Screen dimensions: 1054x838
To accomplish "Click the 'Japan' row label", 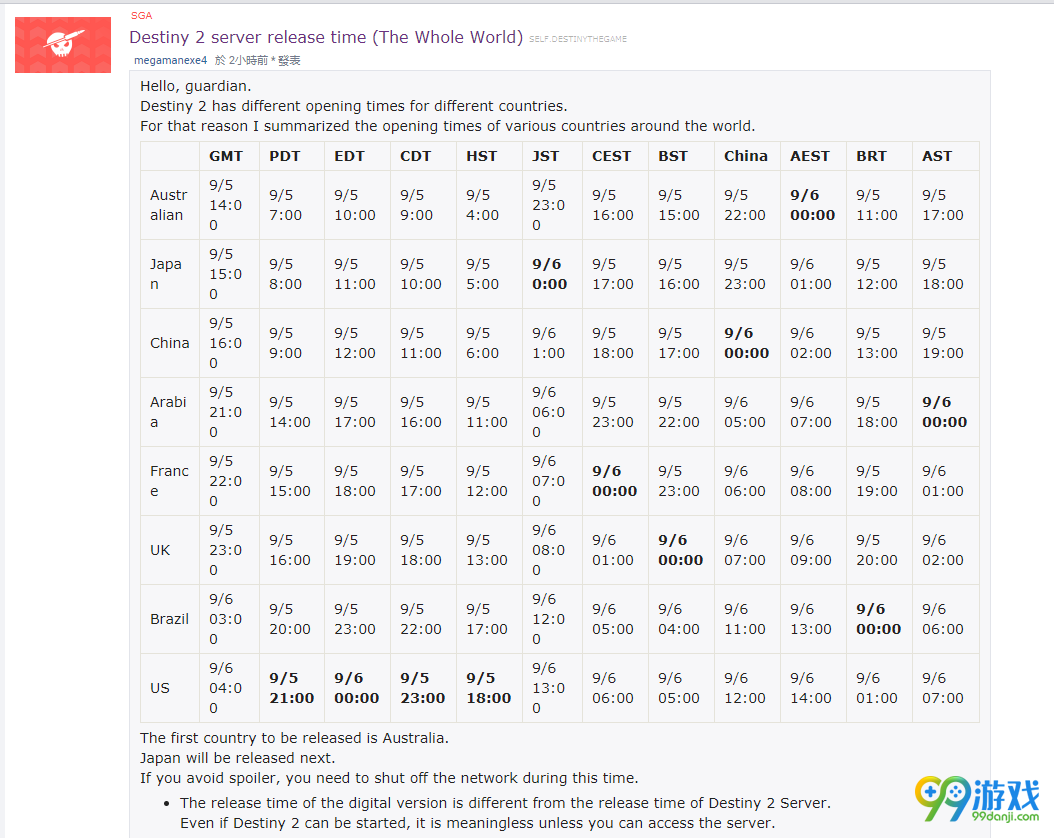I will click(166, 274).
